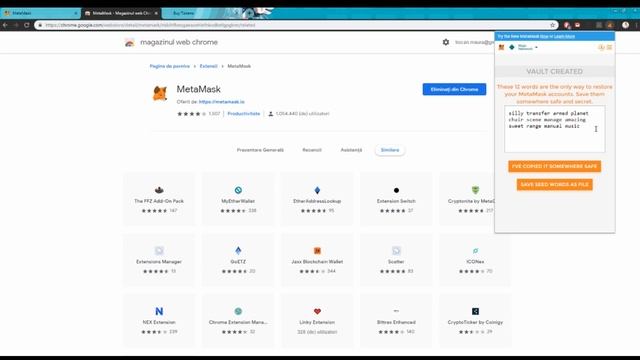The image size is (640, 360).
Task: Open CryptoTicker by Coinigy icon
Action: pyautogui.click(x=475, y=311)
